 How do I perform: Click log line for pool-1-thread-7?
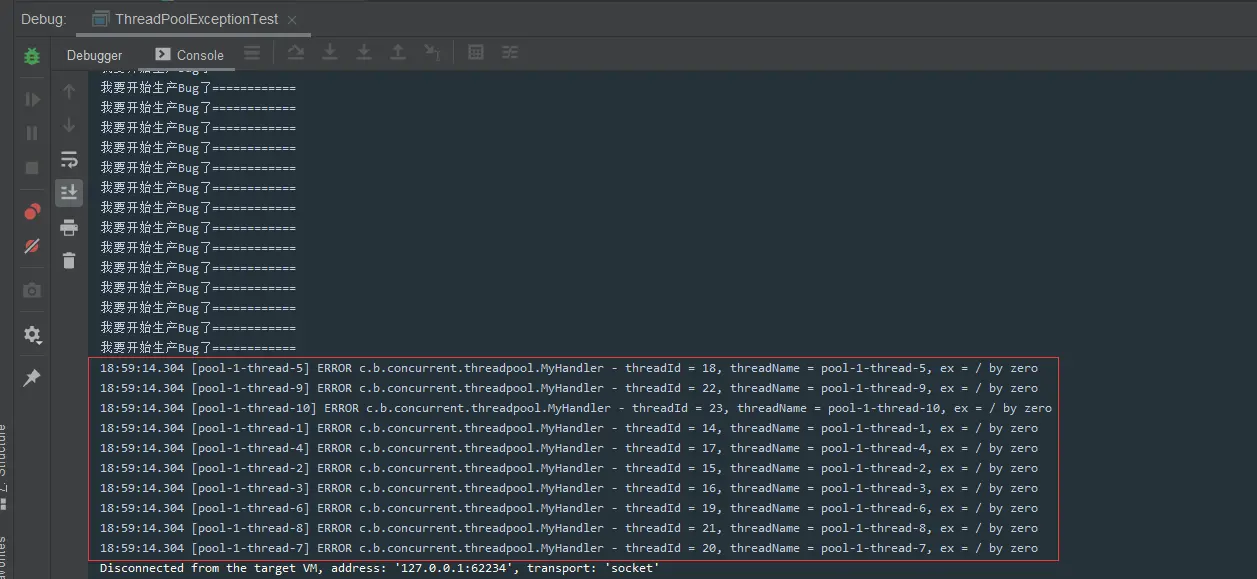tap(569, 548)
